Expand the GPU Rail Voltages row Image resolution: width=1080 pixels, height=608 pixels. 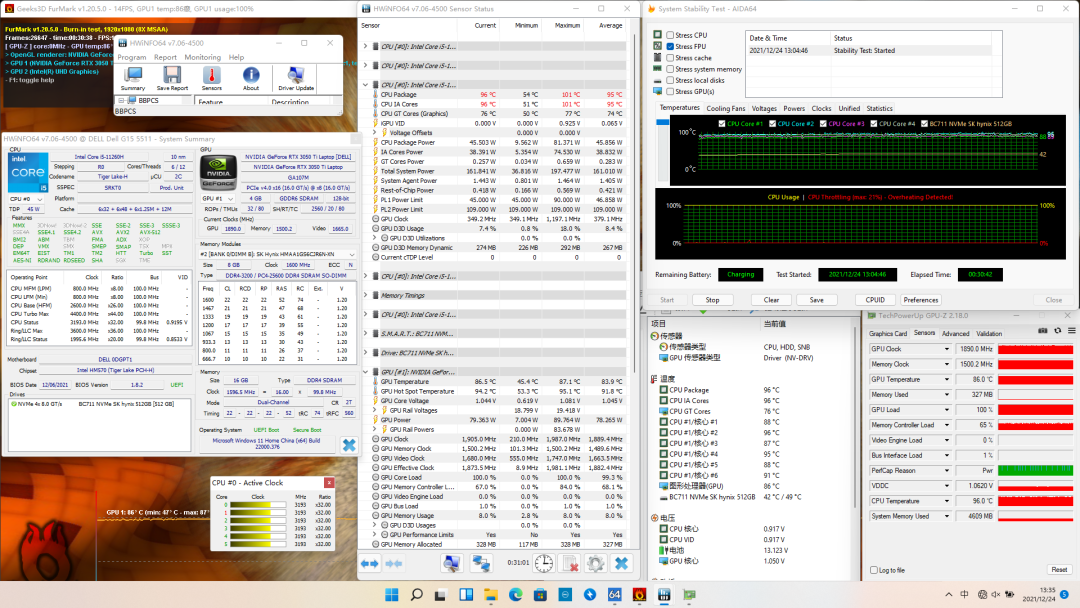pyautogui.click(x=375, y=410)
